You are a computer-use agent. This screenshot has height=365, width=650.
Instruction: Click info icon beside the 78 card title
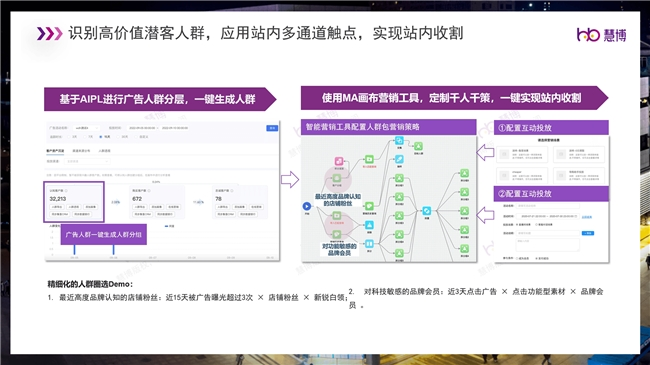click(232, 190)
